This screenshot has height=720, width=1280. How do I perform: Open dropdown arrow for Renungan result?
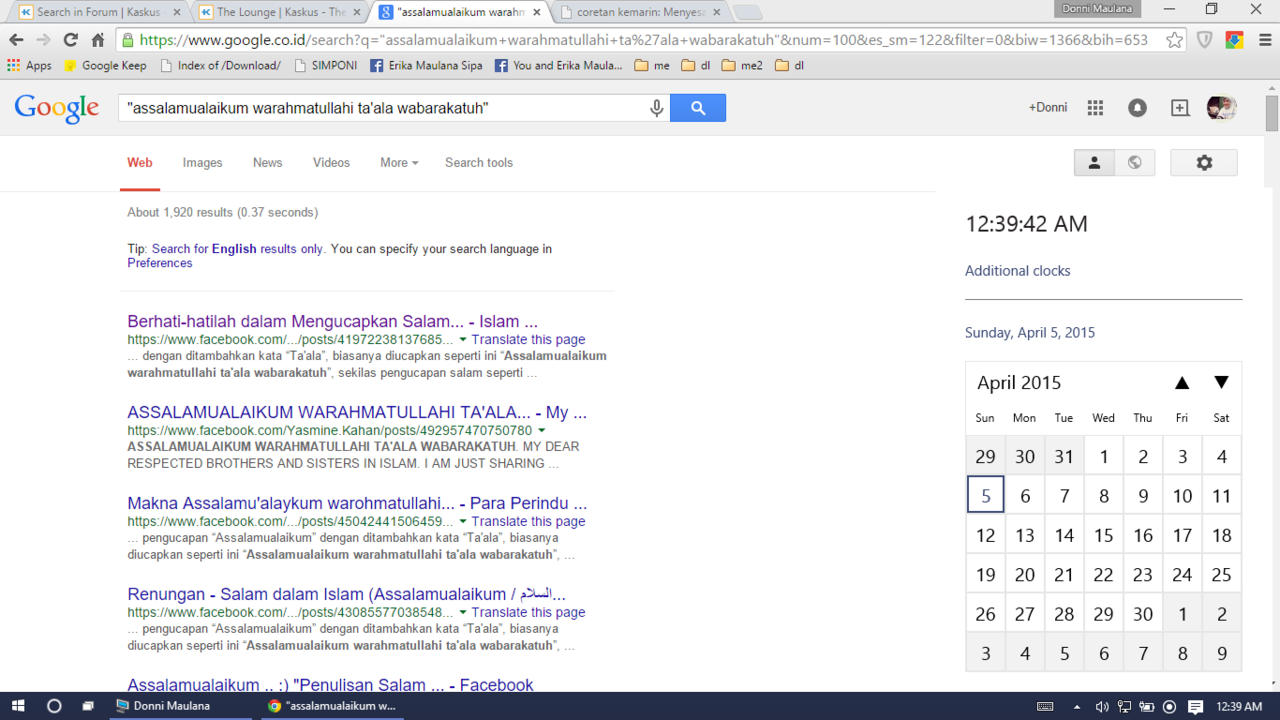click(x=463, y=613)
